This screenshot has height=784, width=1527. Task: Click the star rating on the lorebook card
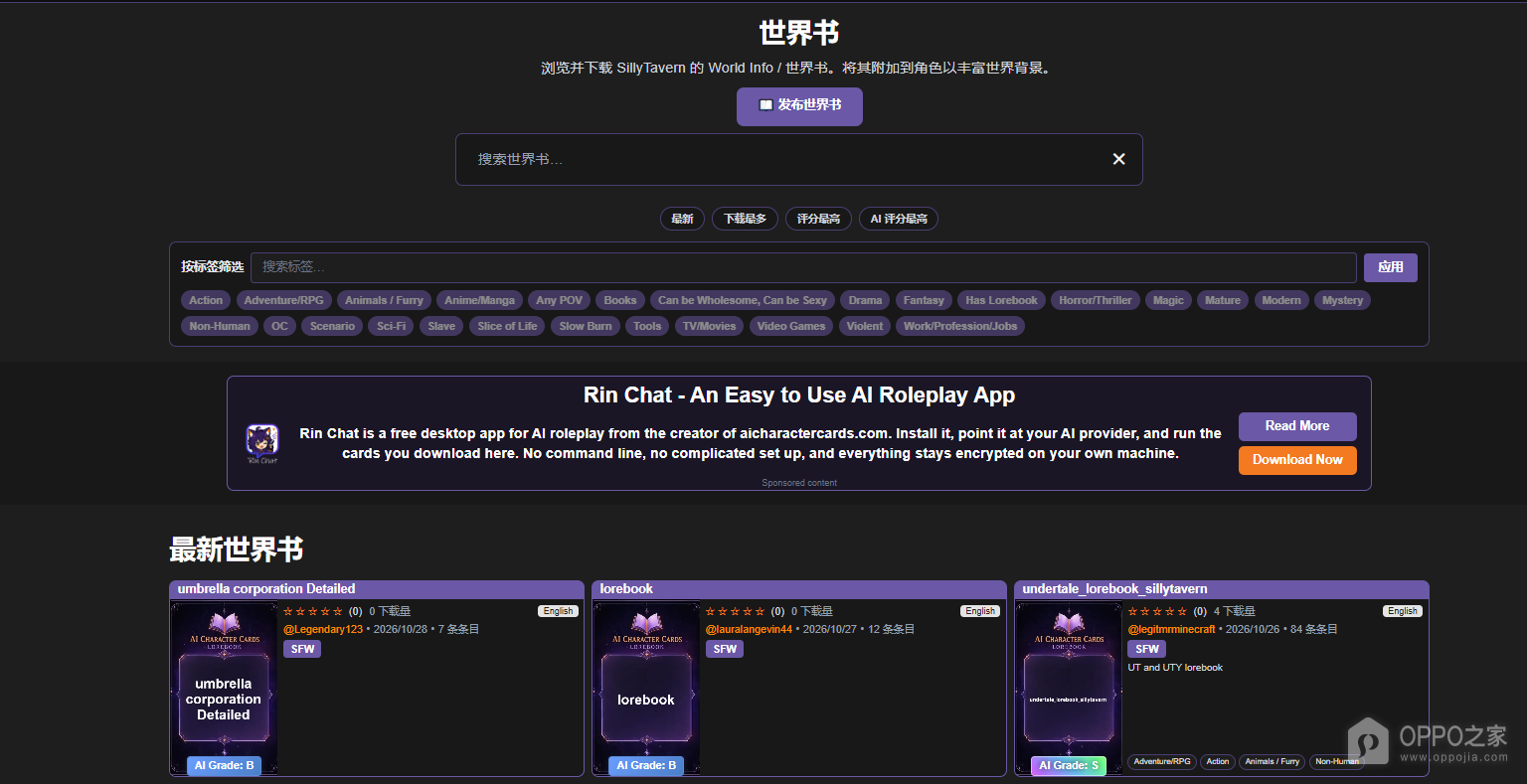pyautogui.click(x=736, y=612)
